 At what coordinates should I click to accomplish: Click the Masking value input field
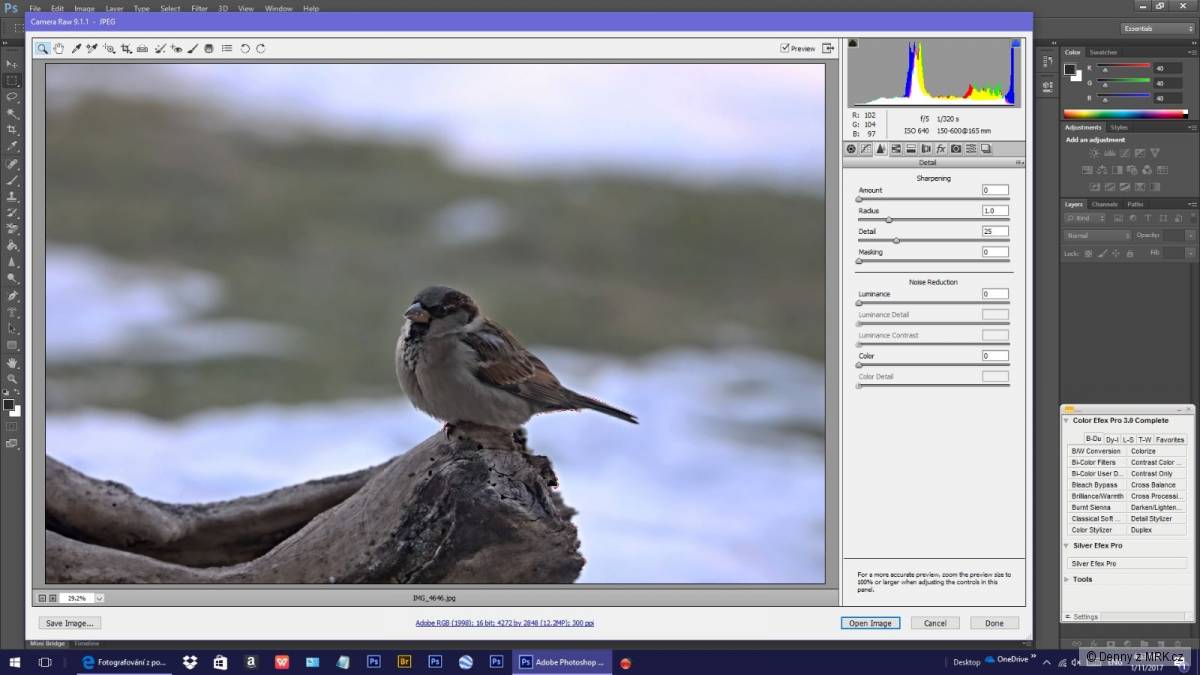pyautogui.click(x=995, y=252)
